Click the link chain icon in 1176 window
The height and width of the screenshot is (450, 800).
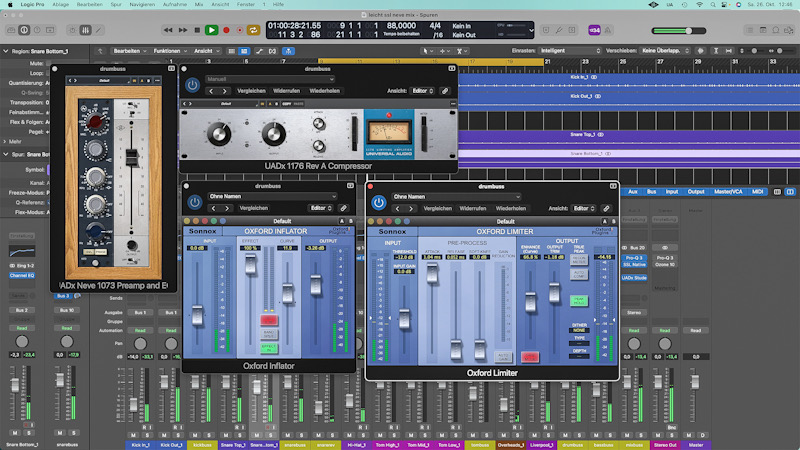(x=445, y=91)
